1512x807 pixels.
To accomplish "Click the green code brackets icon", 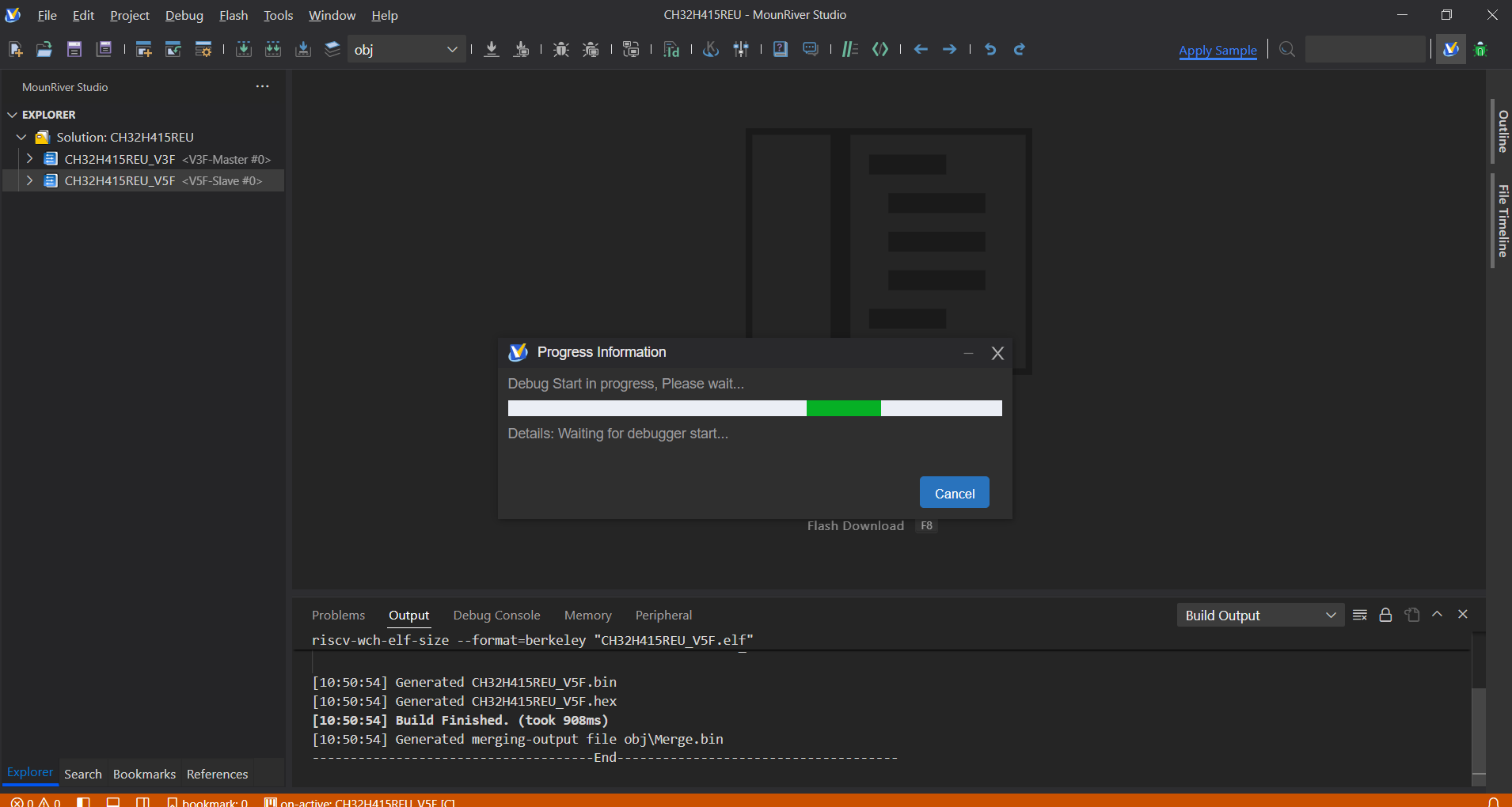I will coord(880,49).
